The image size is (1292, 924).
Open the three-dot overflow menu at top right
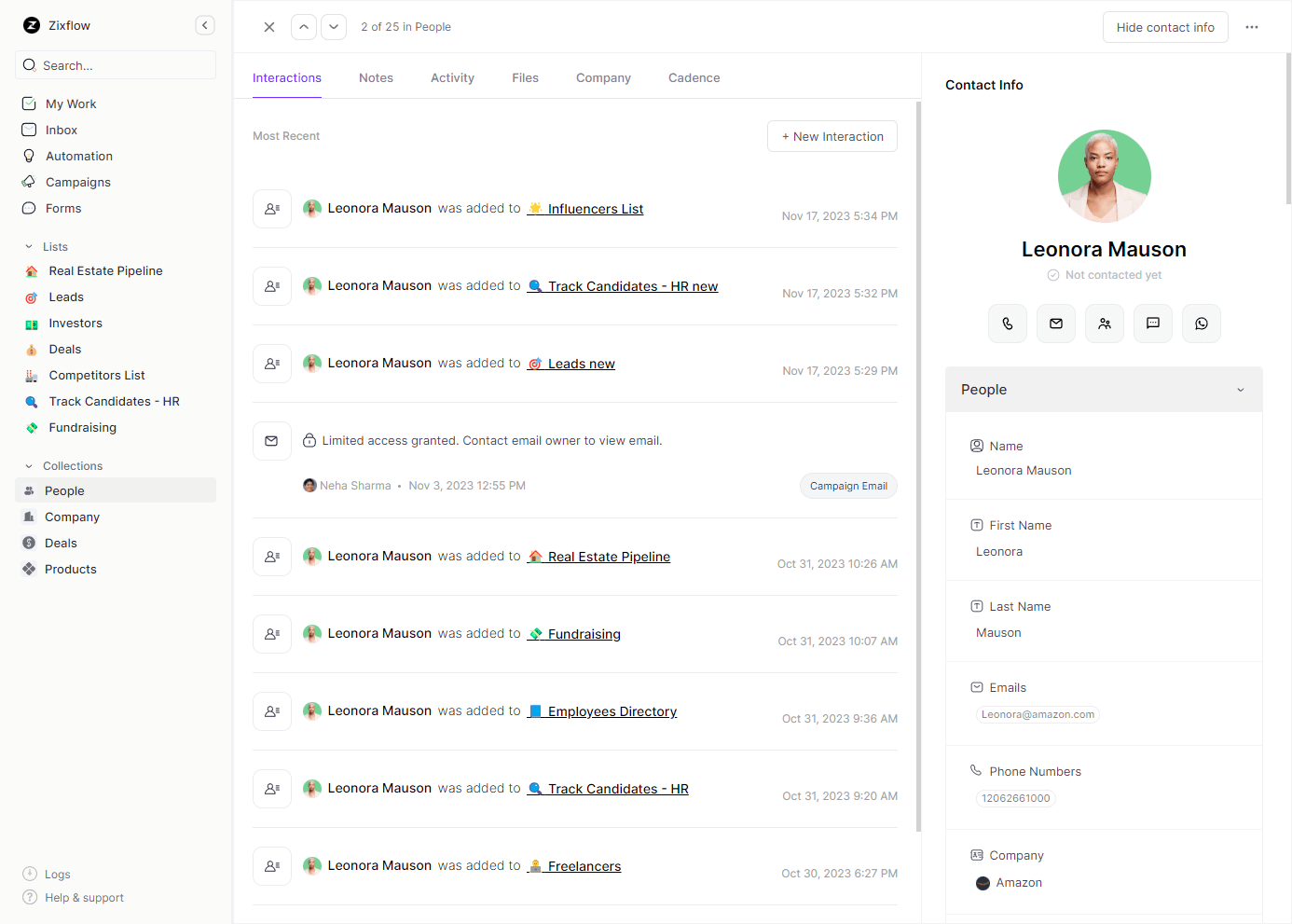(x=1252, y=27)
